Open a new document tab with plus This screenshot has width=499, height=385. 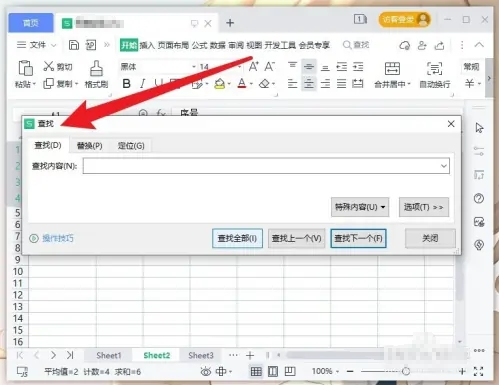[230, 23]
